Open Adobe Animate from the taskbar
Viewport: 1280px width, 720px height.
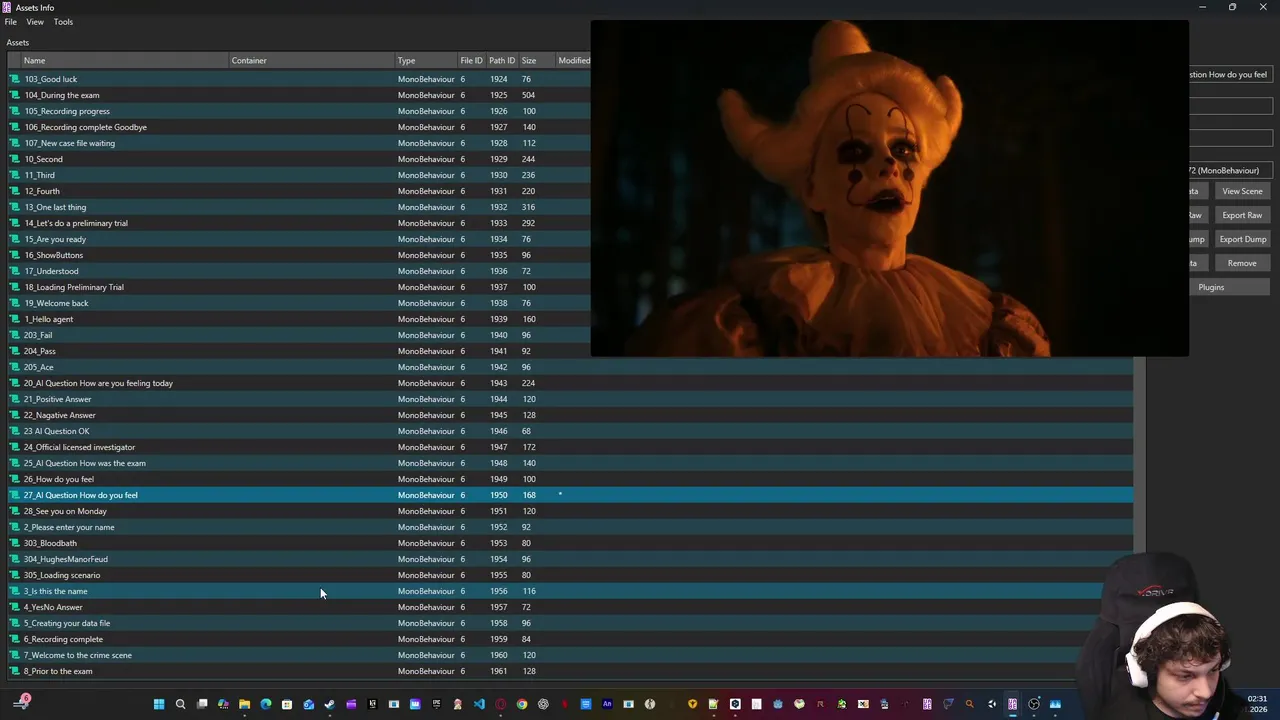pos(607,704)
